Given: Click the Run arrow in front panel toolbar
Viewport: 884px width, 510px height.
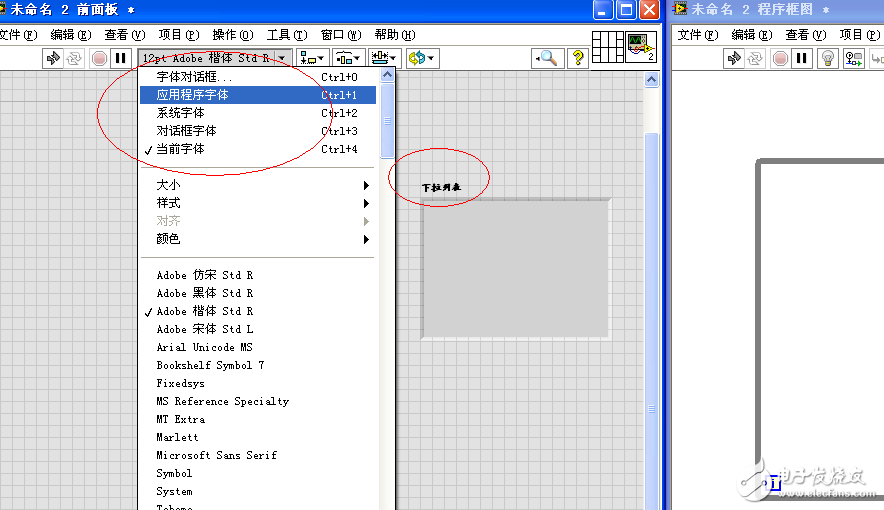Looking at the screenshot, I should pos(53,58).
